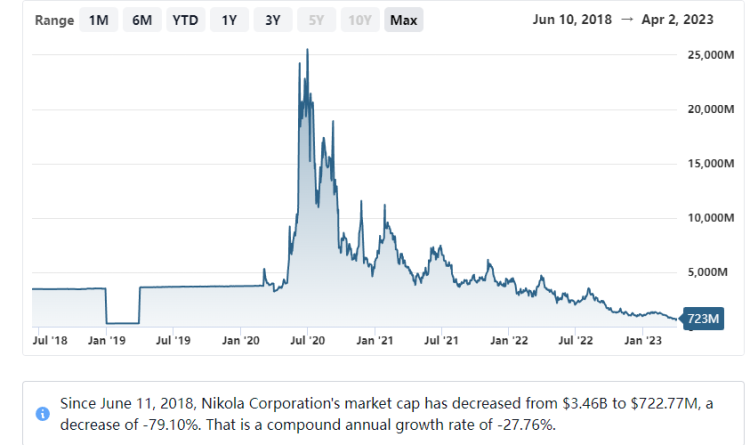This screenshot has height=445, width=750.
Task: Choose the YTD range option
Action: [x=184, y=20]
